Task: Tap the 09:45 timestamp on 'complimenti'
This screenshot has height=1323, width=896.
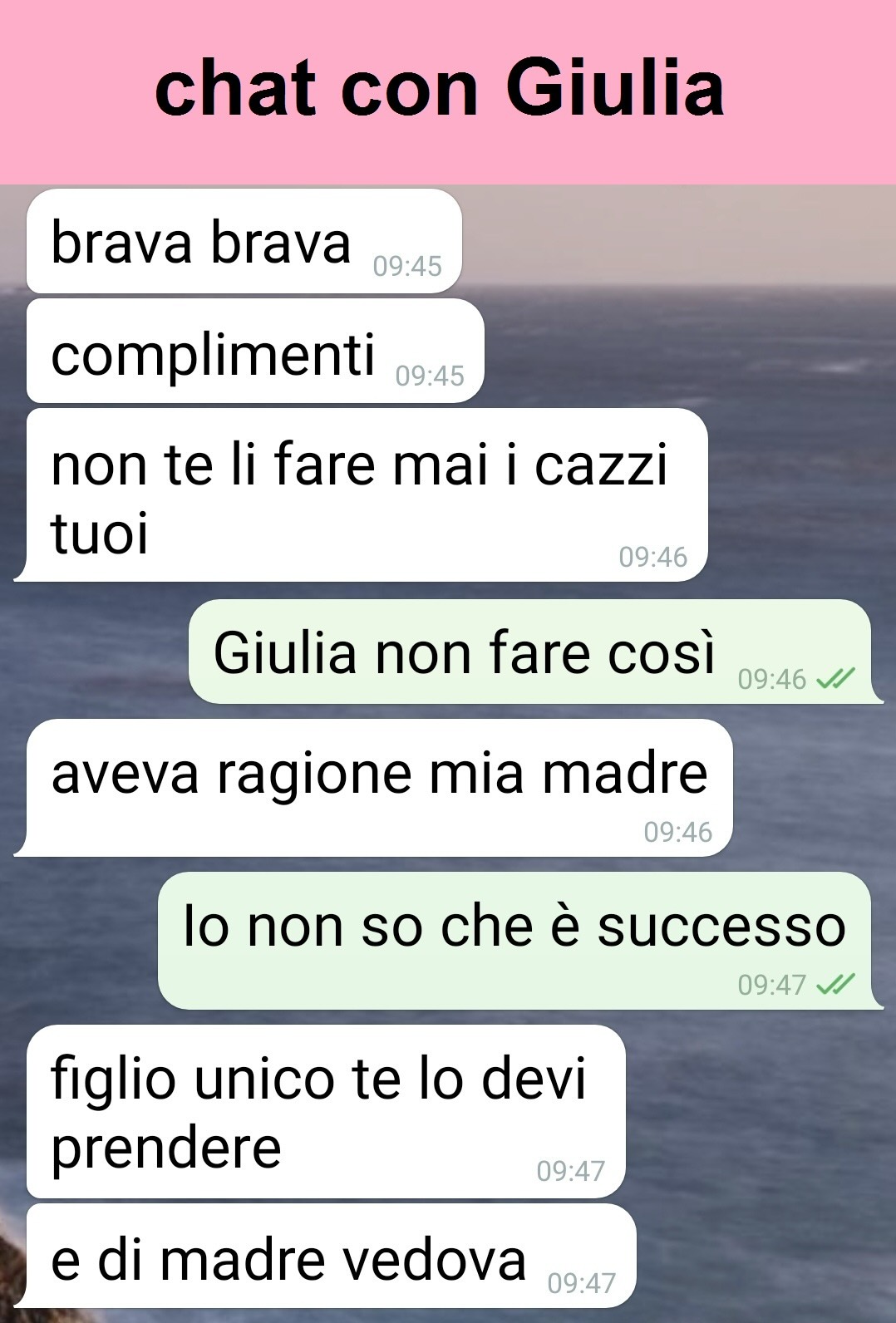Action: [x=430, y=376]
